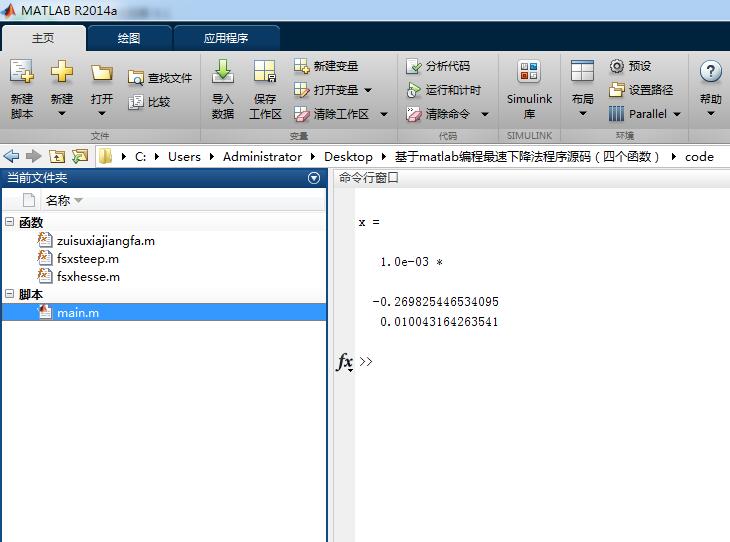
Task: Open the Layout (布局) dropdown arrow
Action: tap(582, 114)
